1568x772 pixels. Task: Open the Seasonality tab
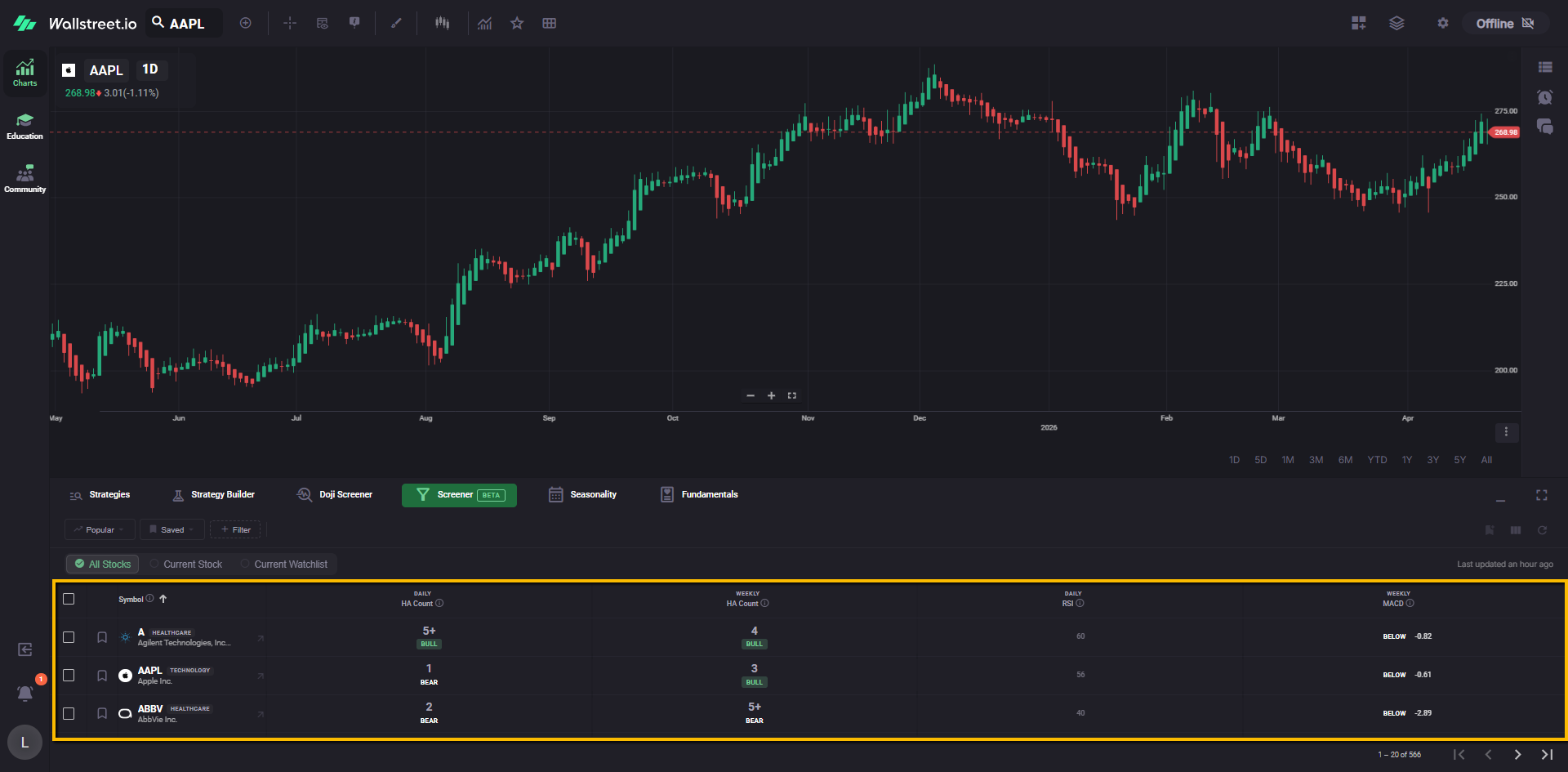pos(583,494)
